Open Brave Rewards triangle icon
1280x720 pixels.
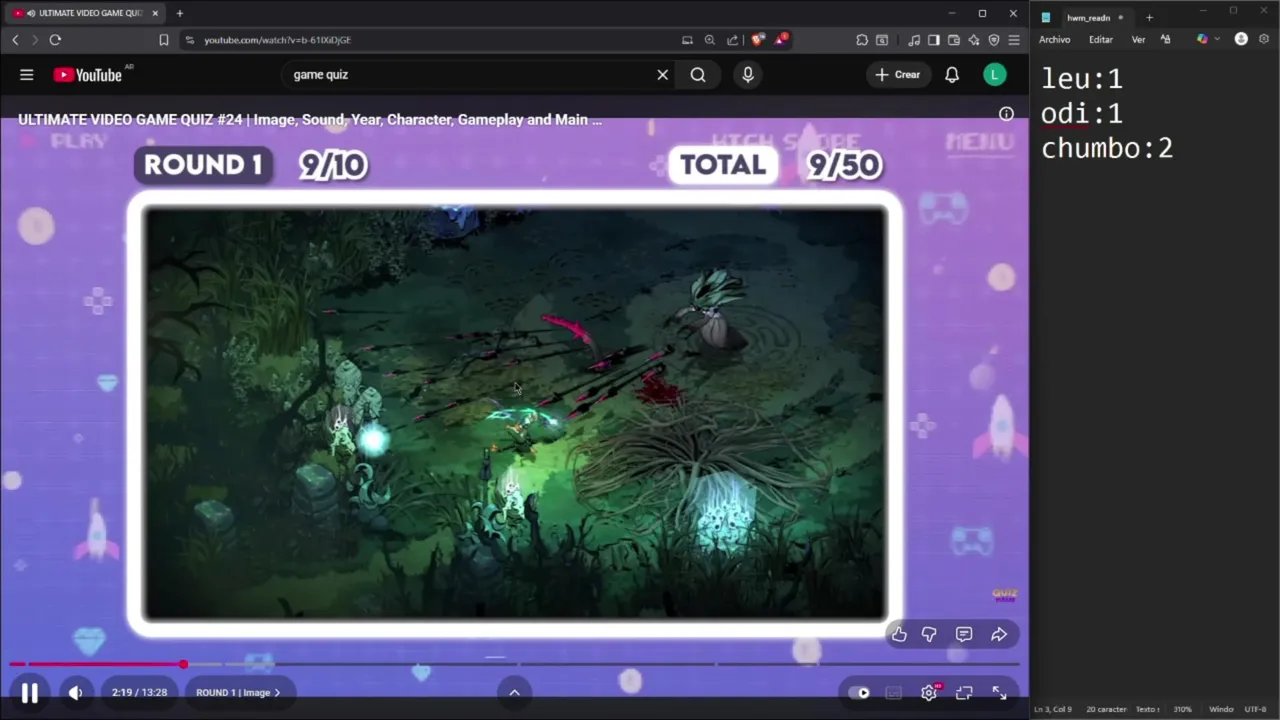[x=781, y=40]
